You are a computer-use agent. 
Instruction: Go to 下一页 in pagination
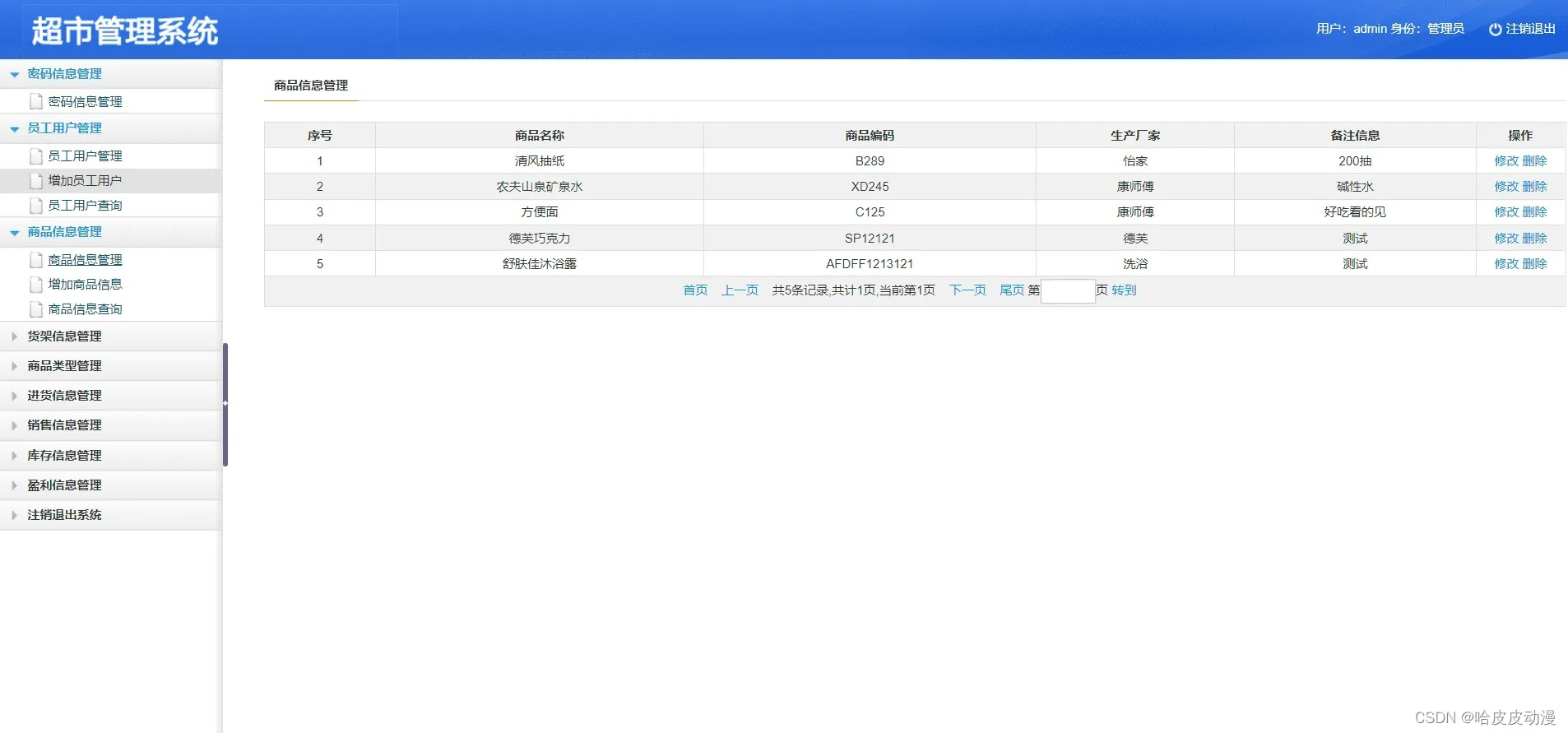(967, 290)
